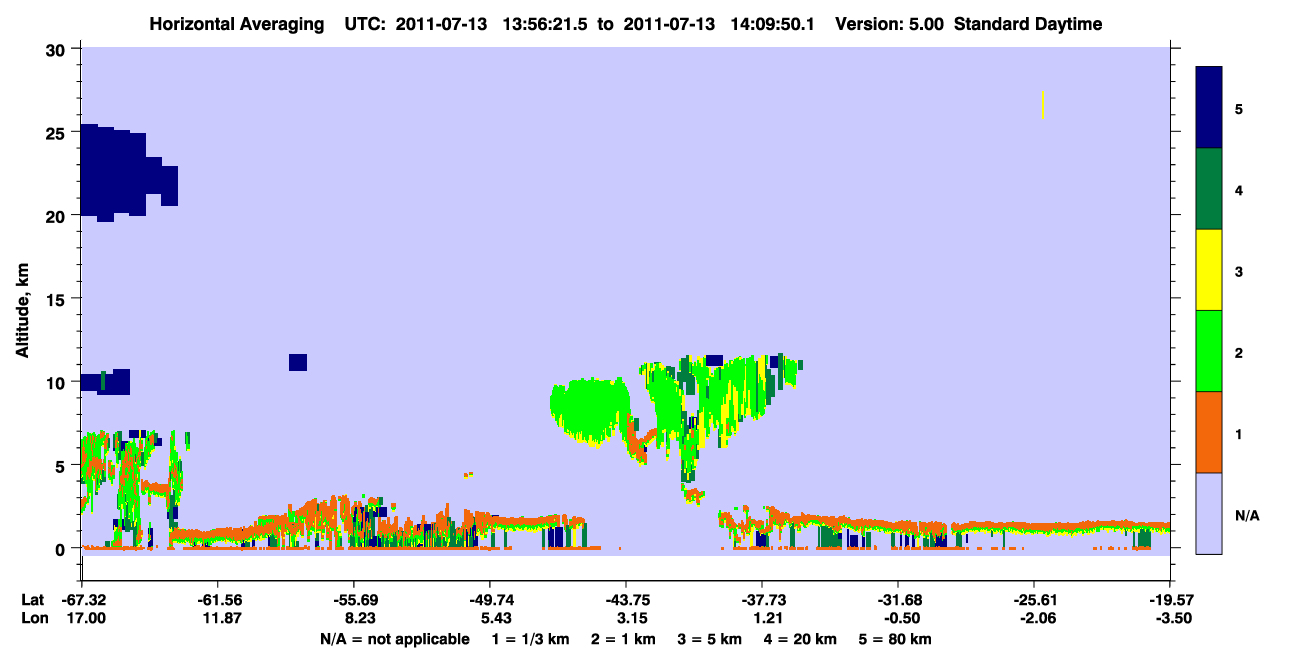Click the bright green level 2 colorbar segment
1300x667 pixels.
pyautogui.click(x=1209, y=351)
